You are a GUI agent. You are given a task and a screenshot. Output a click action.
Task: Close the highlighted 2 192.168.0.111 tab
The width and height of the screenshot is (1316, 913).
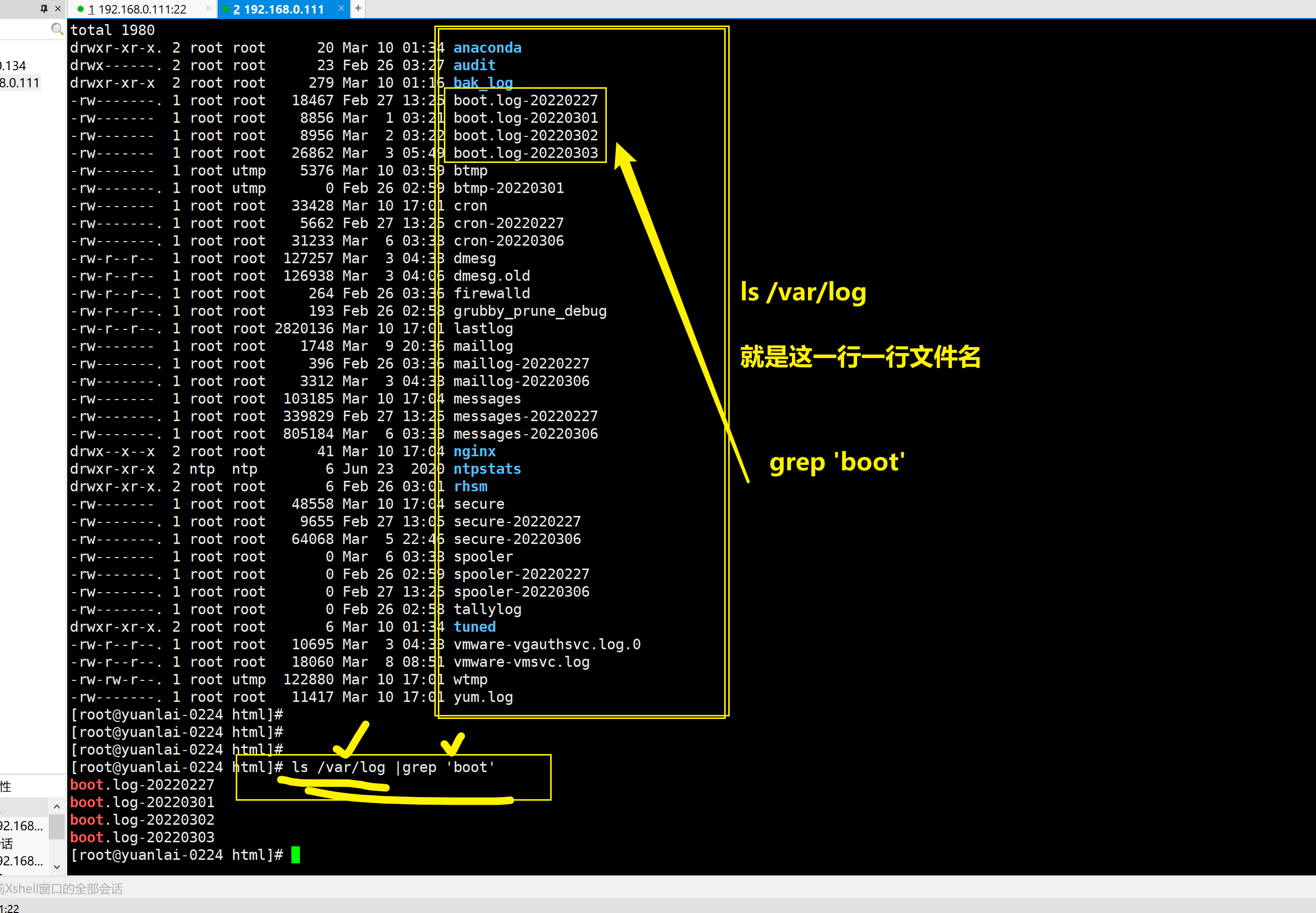(341, 9)
